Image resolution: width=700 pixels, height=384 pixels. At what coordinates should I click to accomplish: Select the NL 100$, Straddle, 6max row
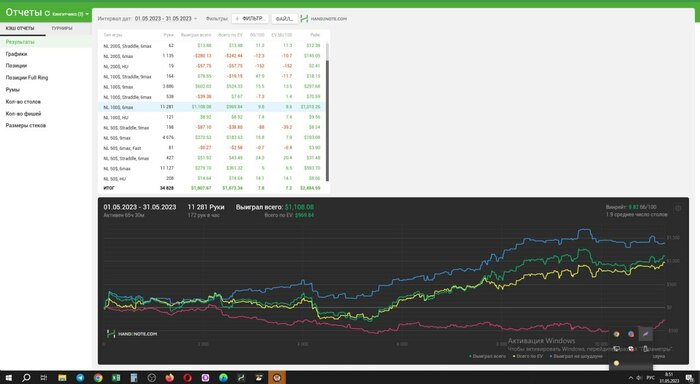coord(212,97)
